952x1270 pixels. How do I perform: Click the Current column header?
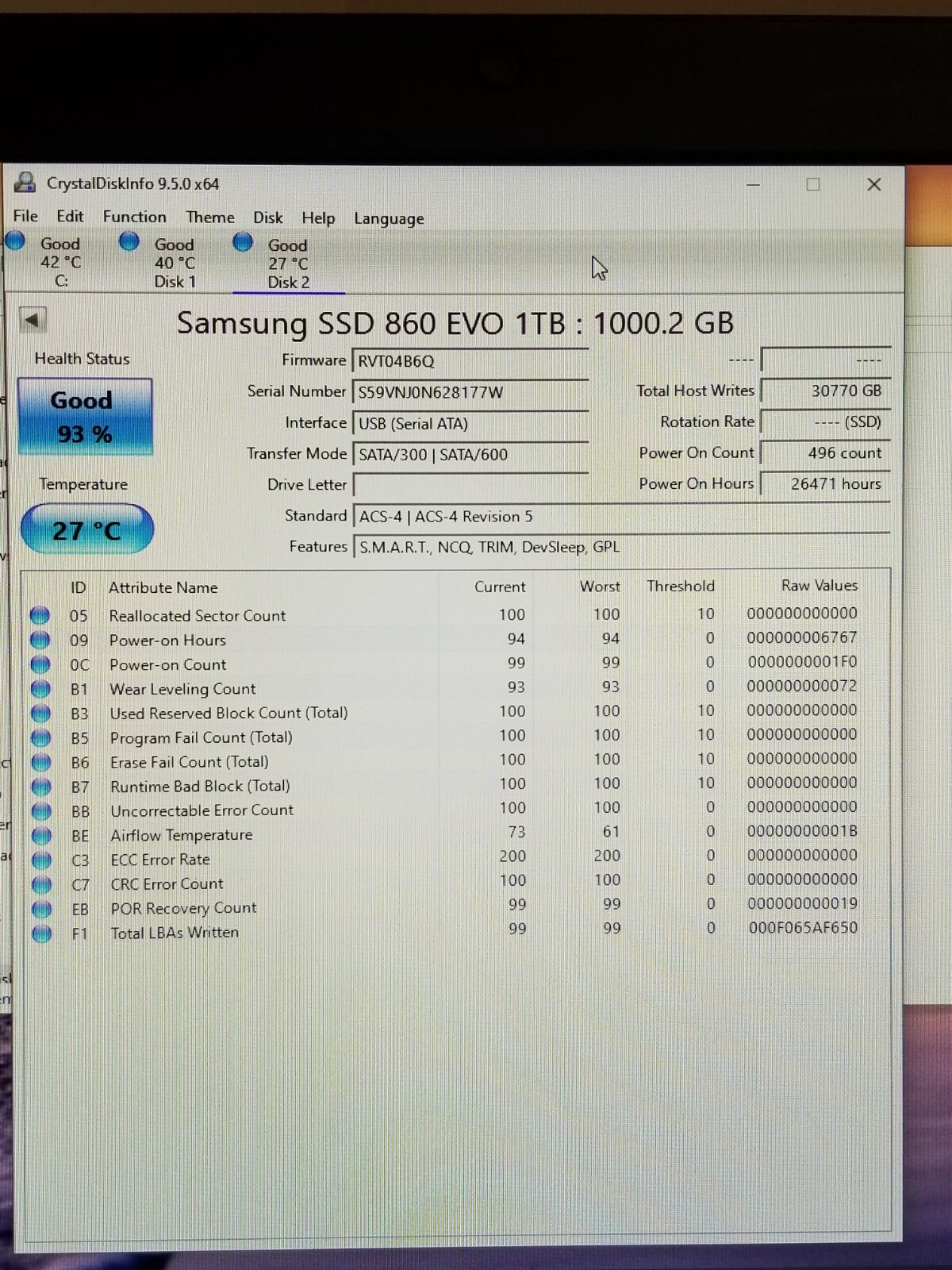pos(500,587)
